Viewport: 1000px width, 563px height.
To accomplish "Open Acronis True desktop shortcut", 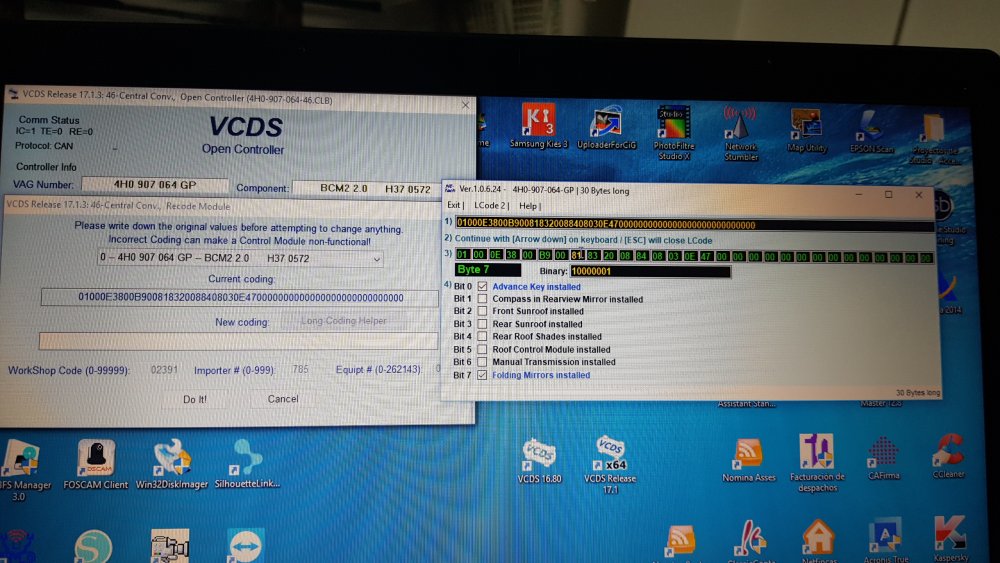I will 885,539.
